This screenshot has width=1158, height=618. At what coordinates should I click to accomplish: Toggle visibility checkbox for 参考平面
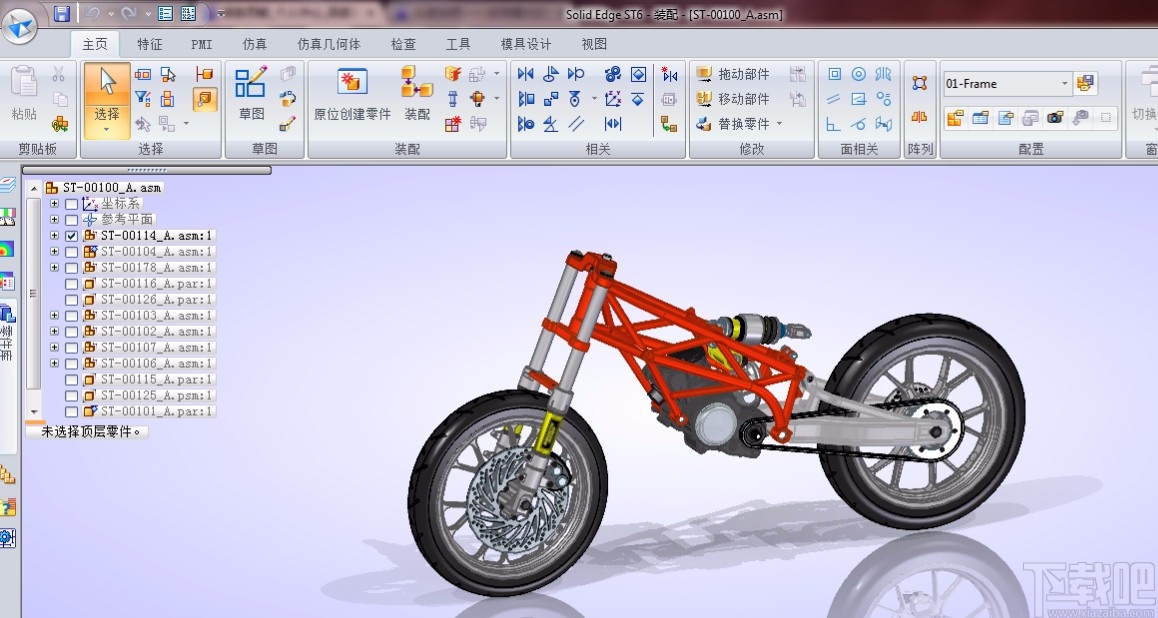pyautogui.click(x=72, y=220)
